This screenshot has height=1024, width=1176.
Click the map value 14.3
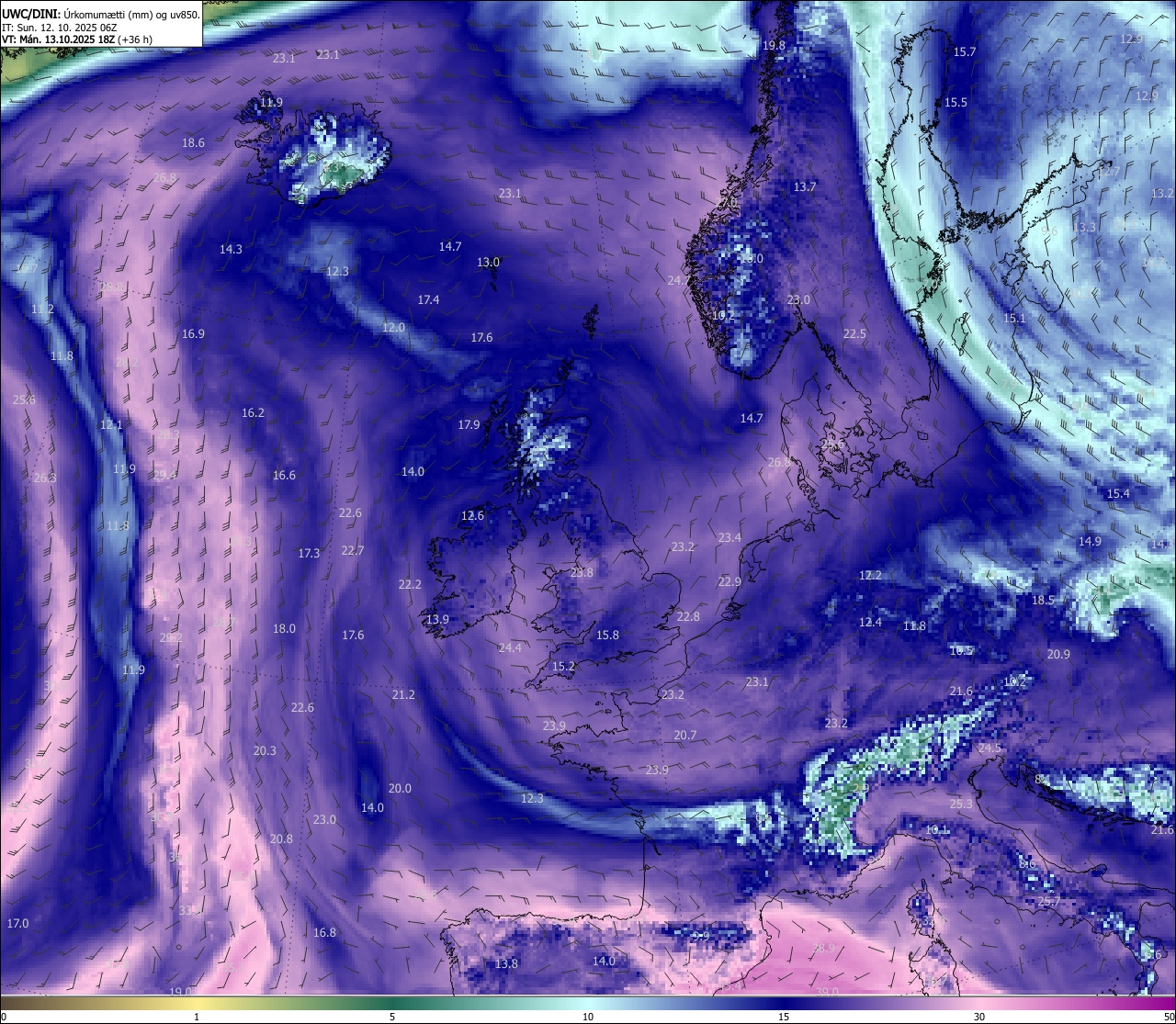pyautogui.click(x=231, y=250)
